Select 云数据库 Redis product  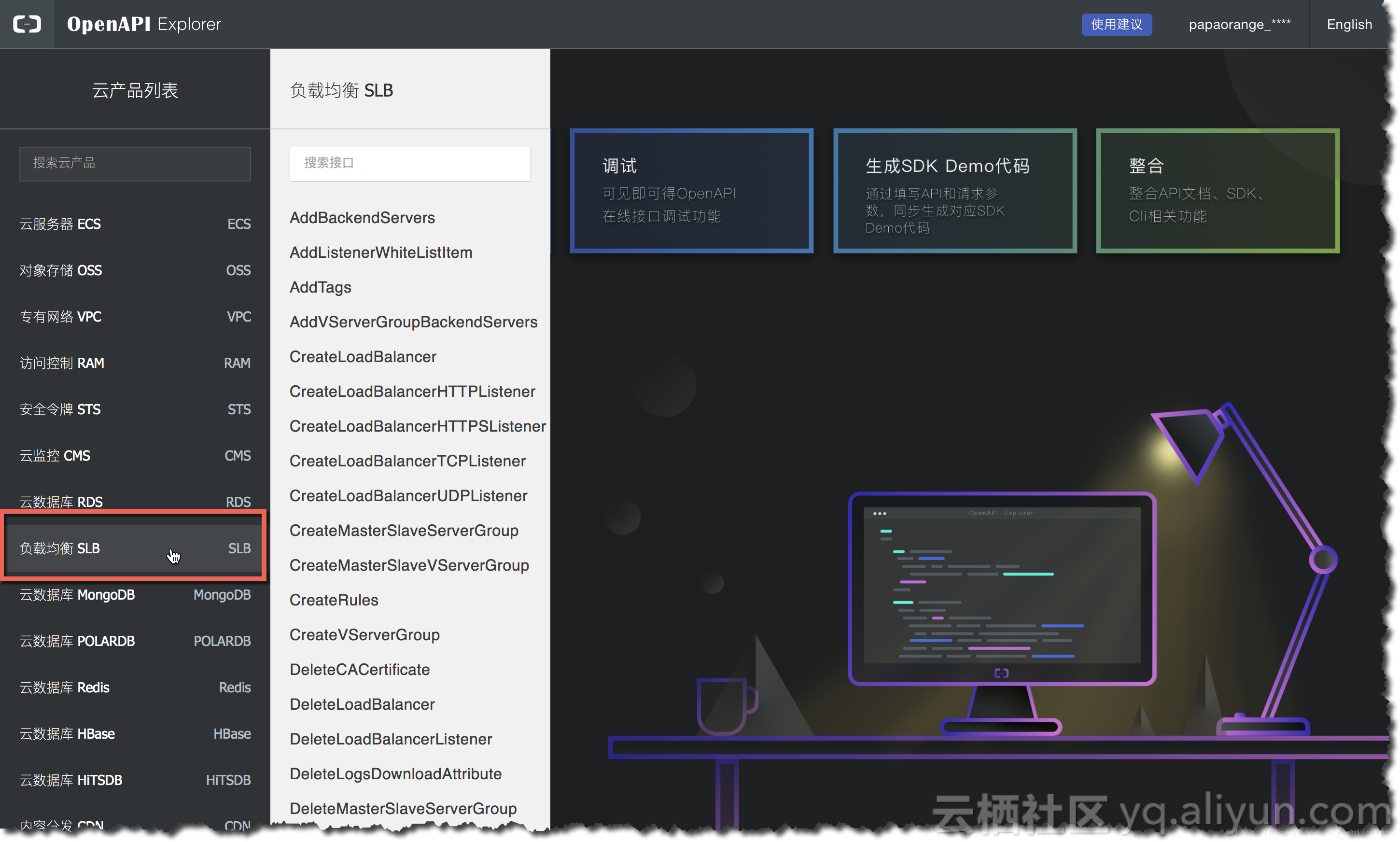click(135, 687)
